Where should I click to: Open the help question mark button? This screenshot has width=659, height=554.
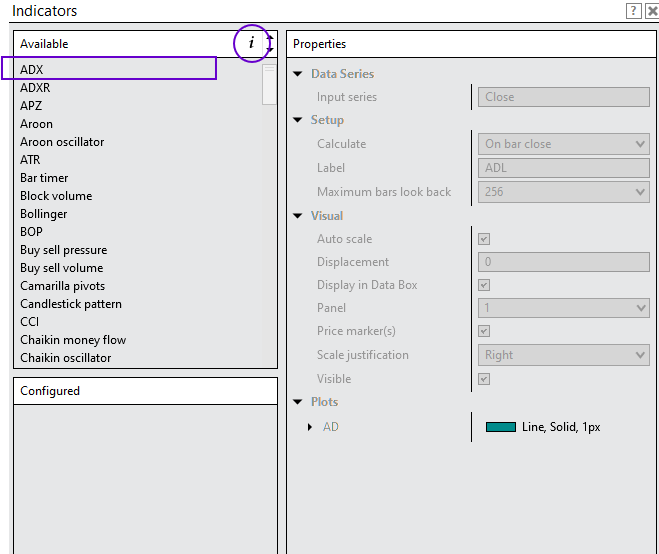[633, 11]
